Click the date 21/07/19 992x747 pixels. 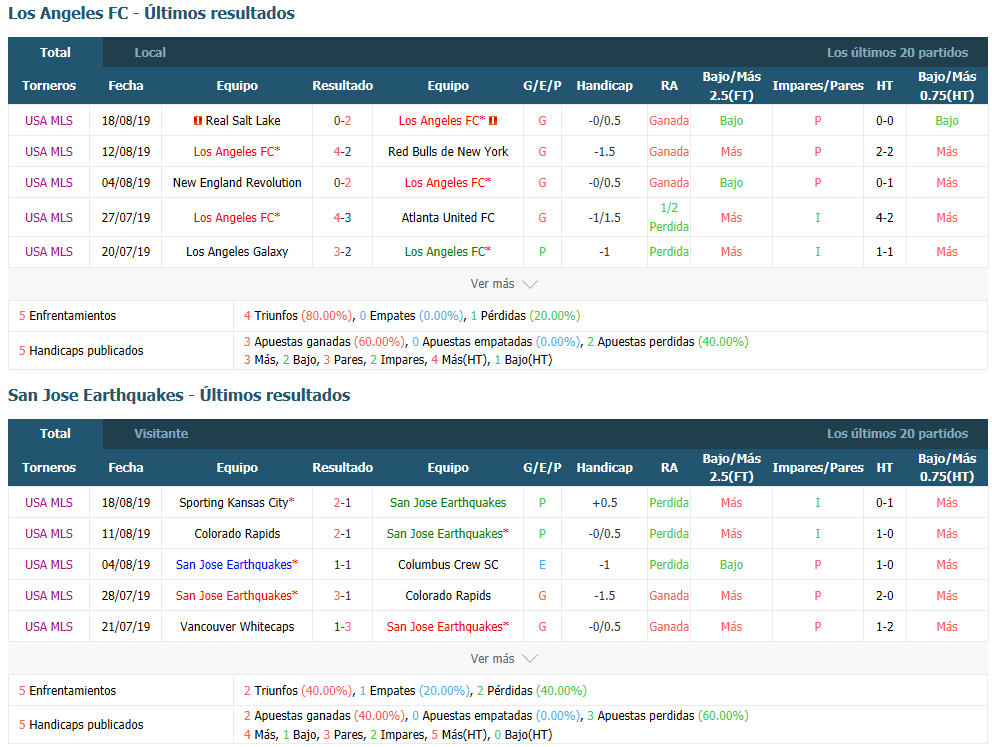click(126, 627)
